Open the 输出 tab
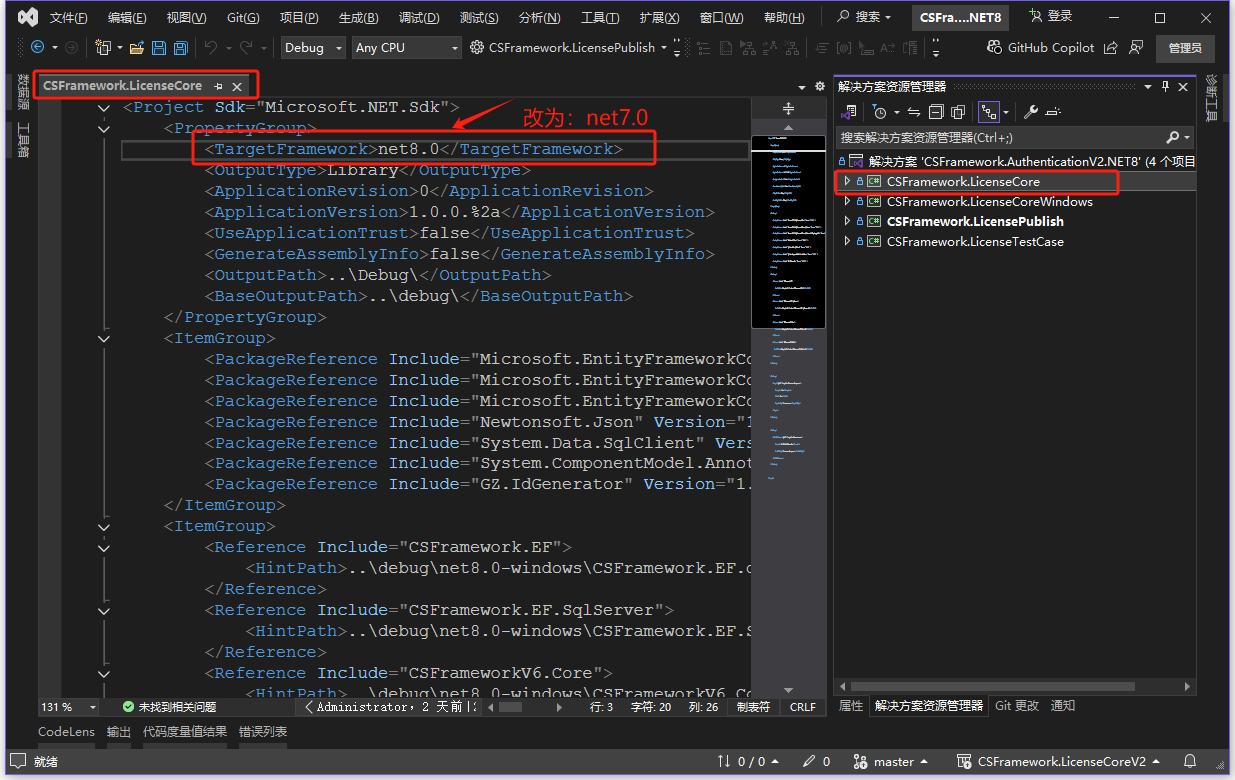Screen dimensions: 1235x780 point(119,732)
